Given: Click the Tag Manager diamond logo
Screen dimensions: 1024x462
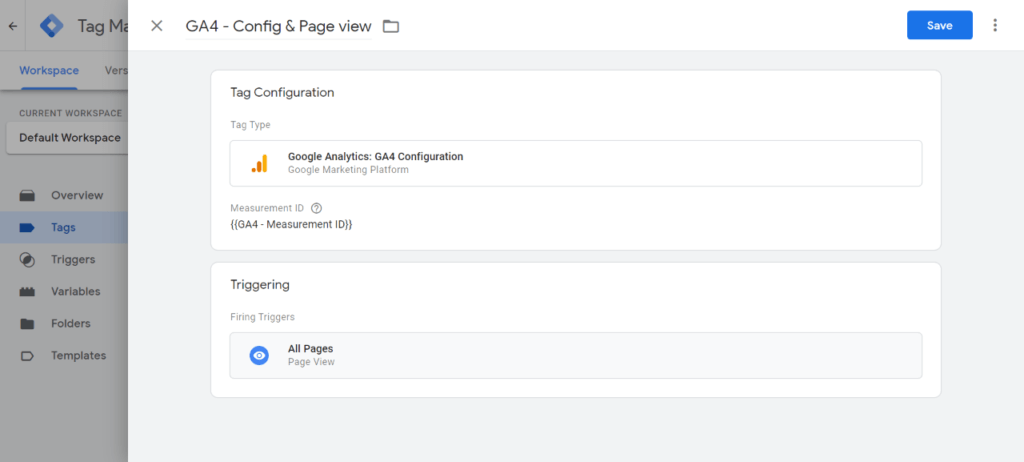Looking at the screenshot, I should 52,25.
